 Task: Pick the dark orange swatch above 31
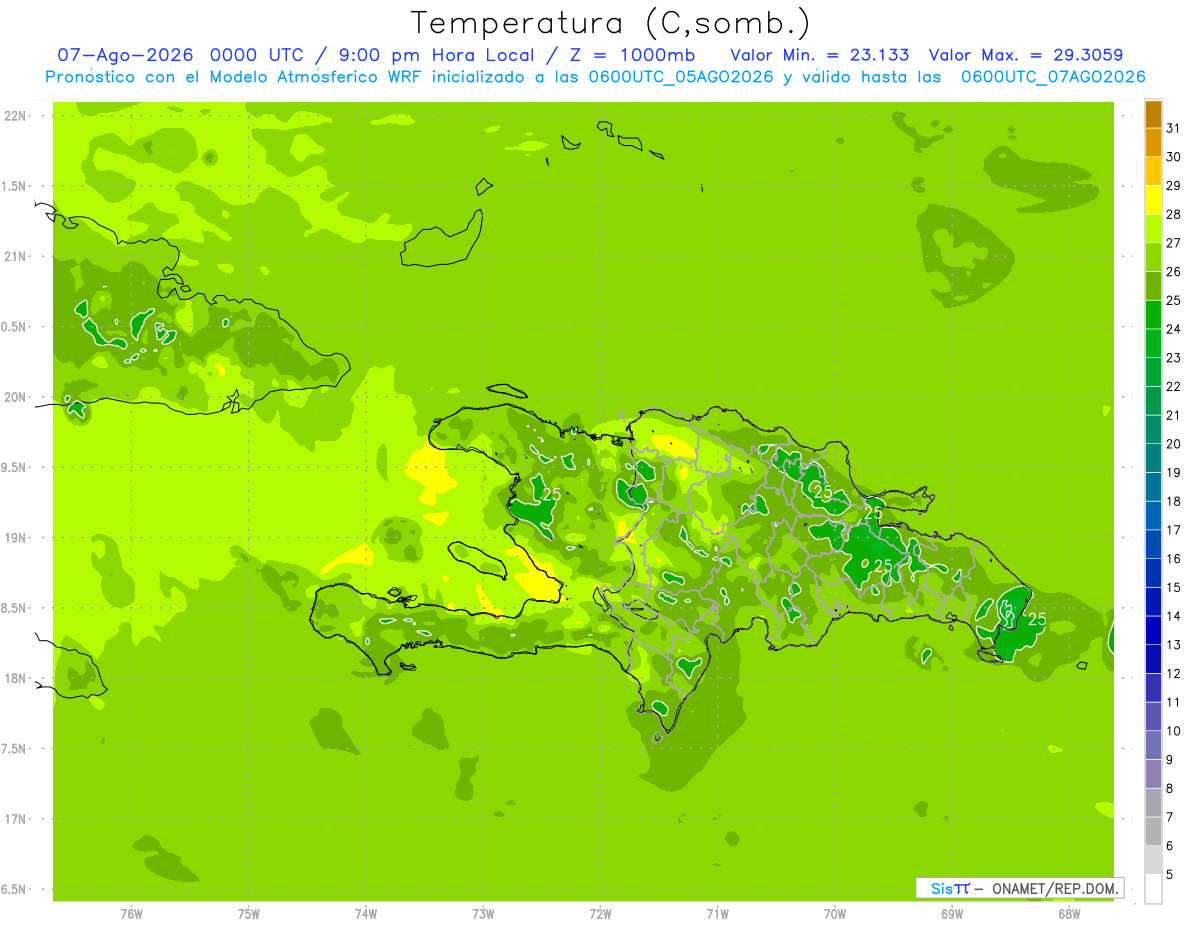pyautogui.click(x=1153, y=115)
